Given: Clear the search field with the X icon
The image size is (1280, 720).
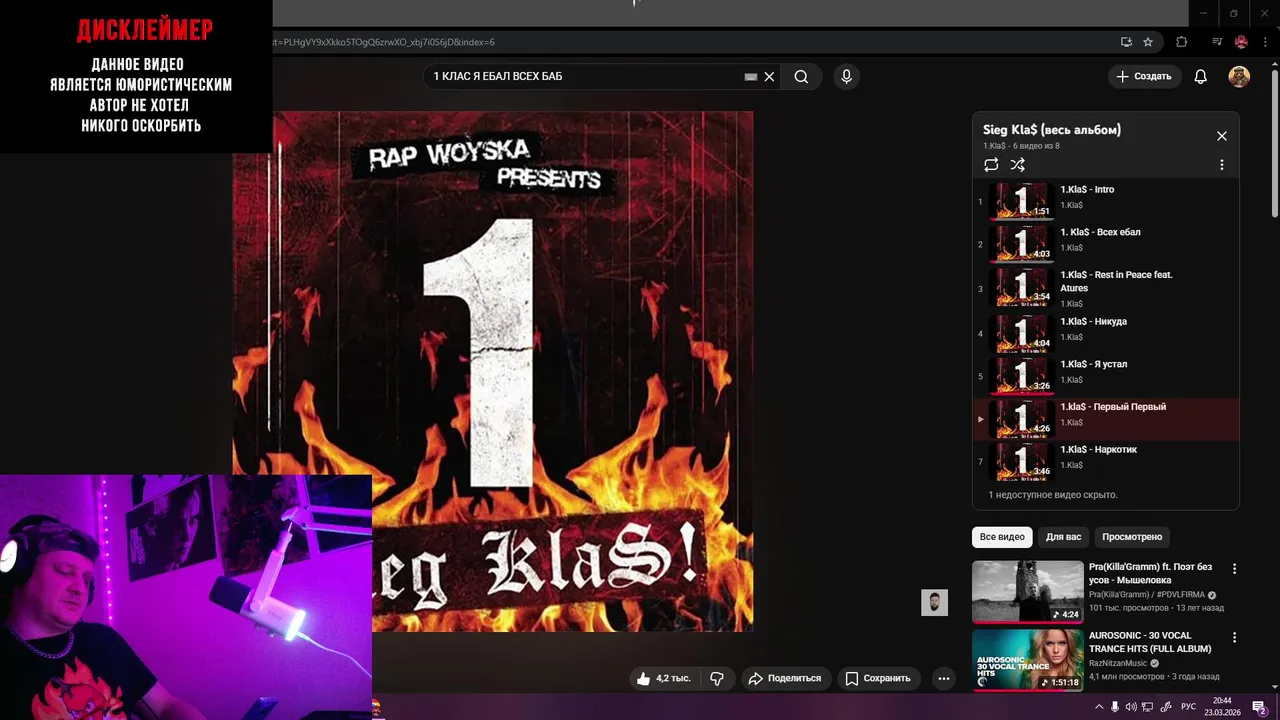Looking at the screenshot, I should coord(769,77).
